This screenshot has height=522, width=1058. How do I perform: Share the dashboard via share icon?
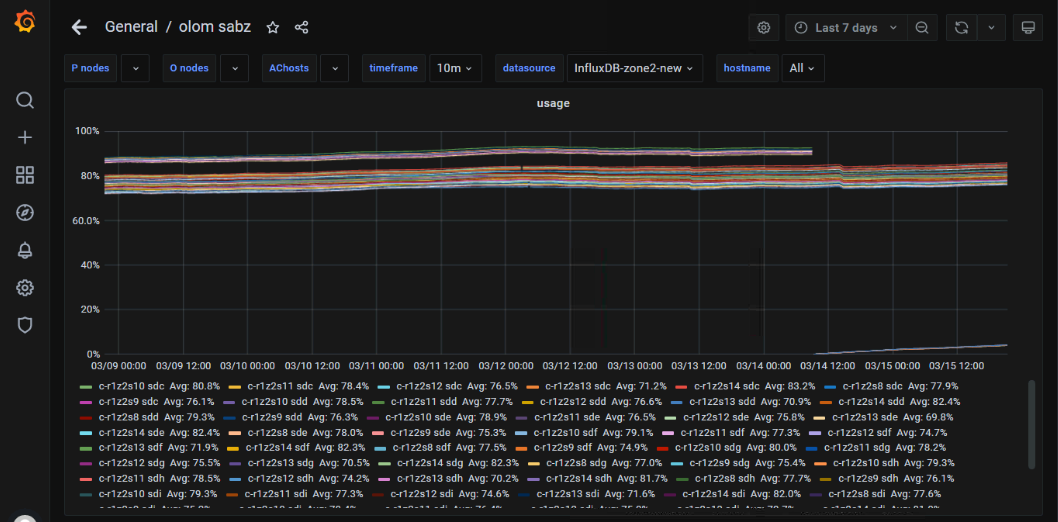(302, 28)
